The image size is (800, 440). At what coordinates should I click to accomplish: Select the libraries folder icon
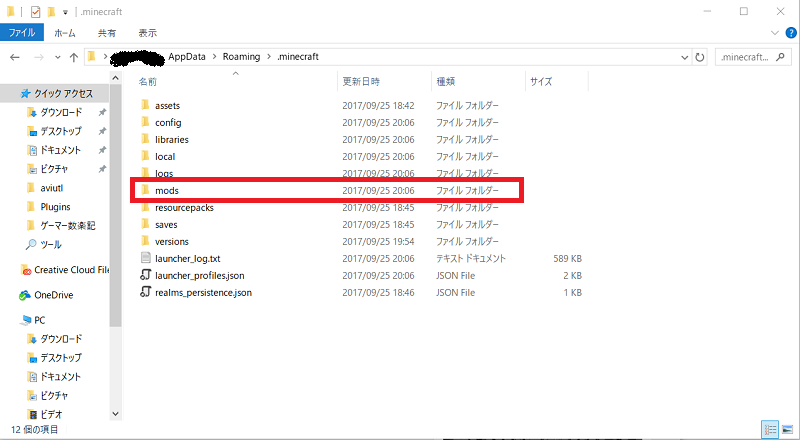coord(145,139)
